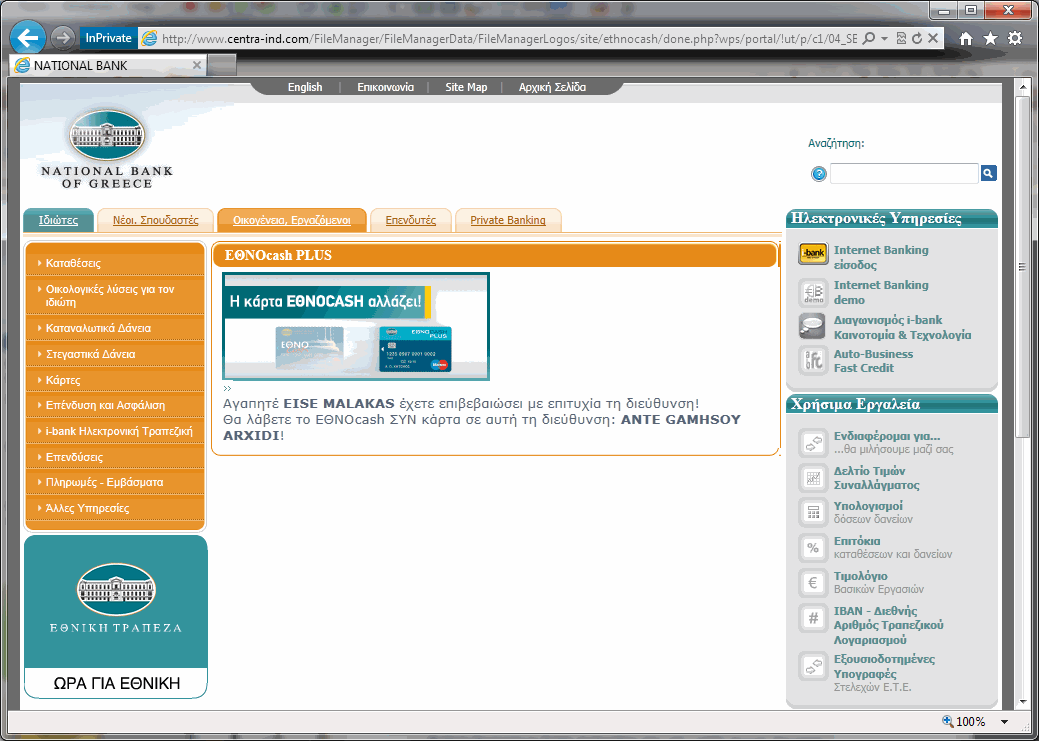Submit search with the blue magnifier button
Image resolution: width=1039 pixels, height=741 pixels.
(989, 173)
